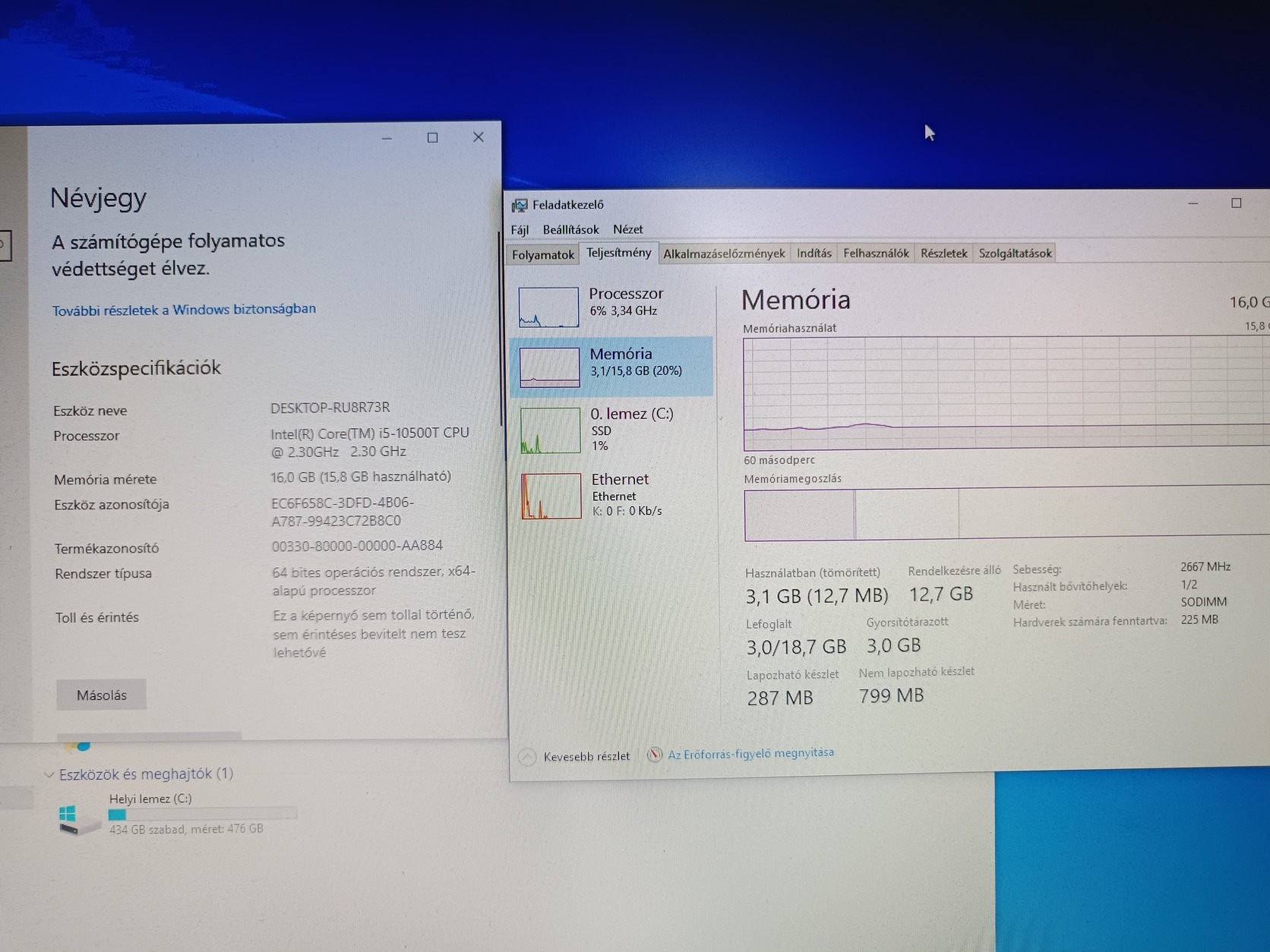Click the Eszközspecifikációk heading
Screen dimensions: 1270x952
pos(136,368)
